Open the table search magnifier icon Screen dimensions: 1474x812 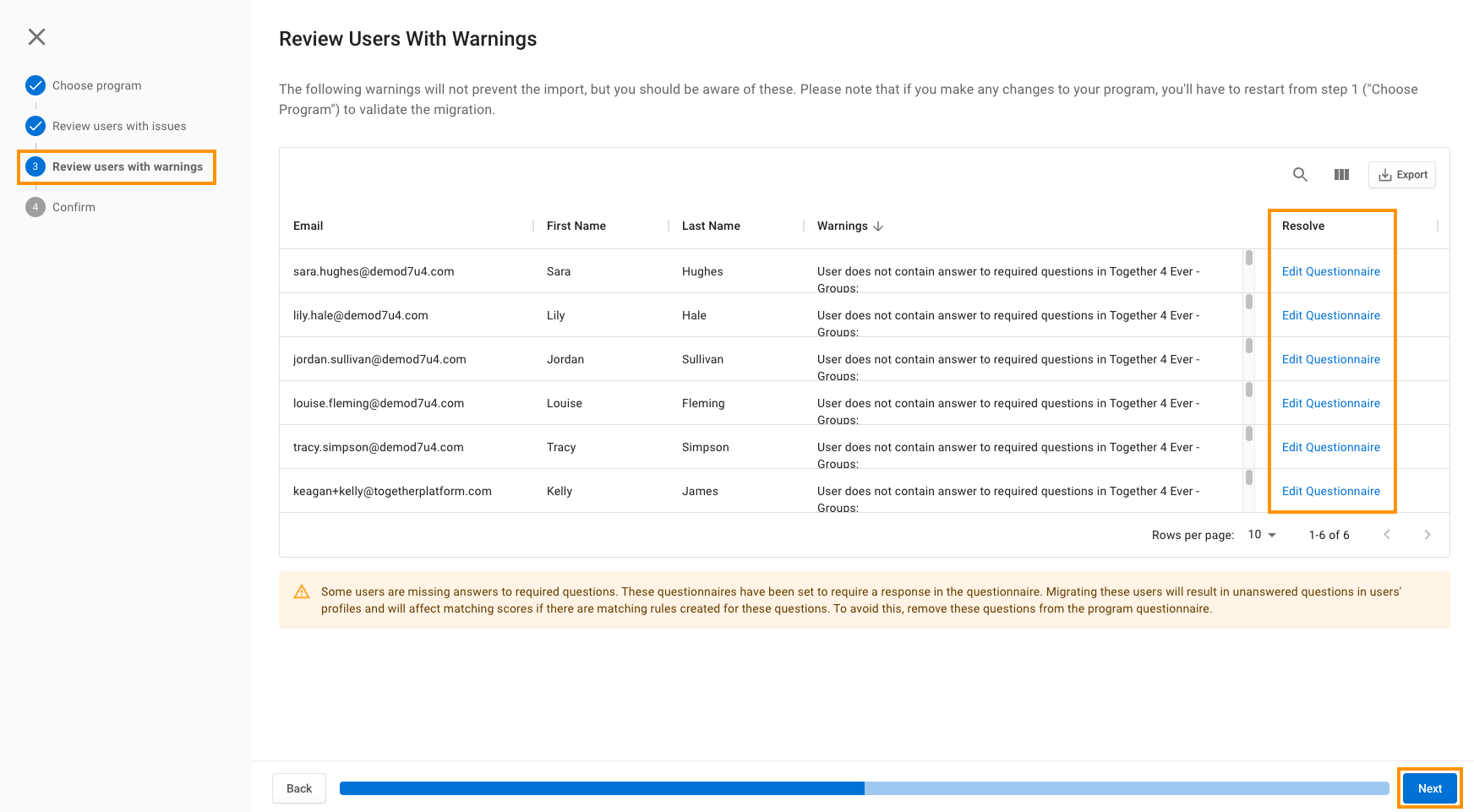[1300, 175]
